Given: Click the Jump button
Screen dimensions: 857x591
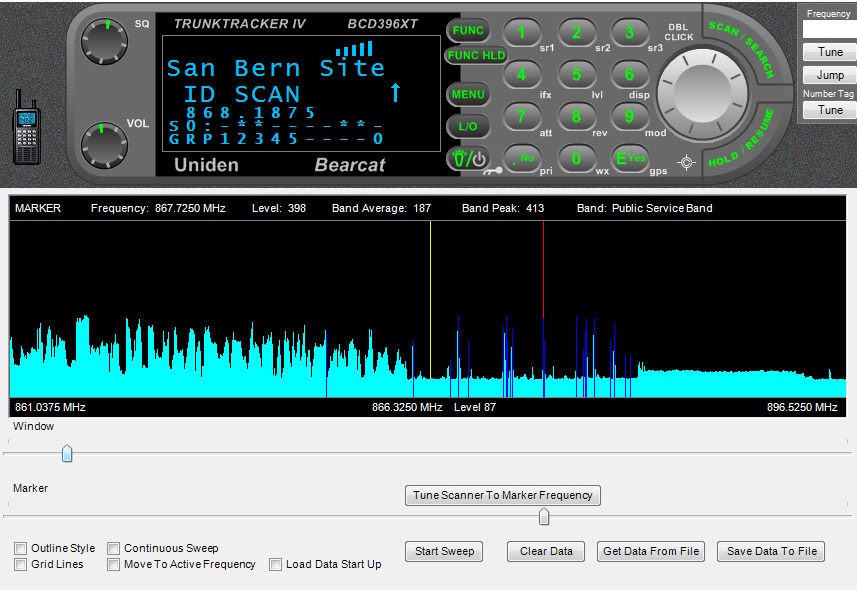Looking at the screenshot, I should coord(830,75).
